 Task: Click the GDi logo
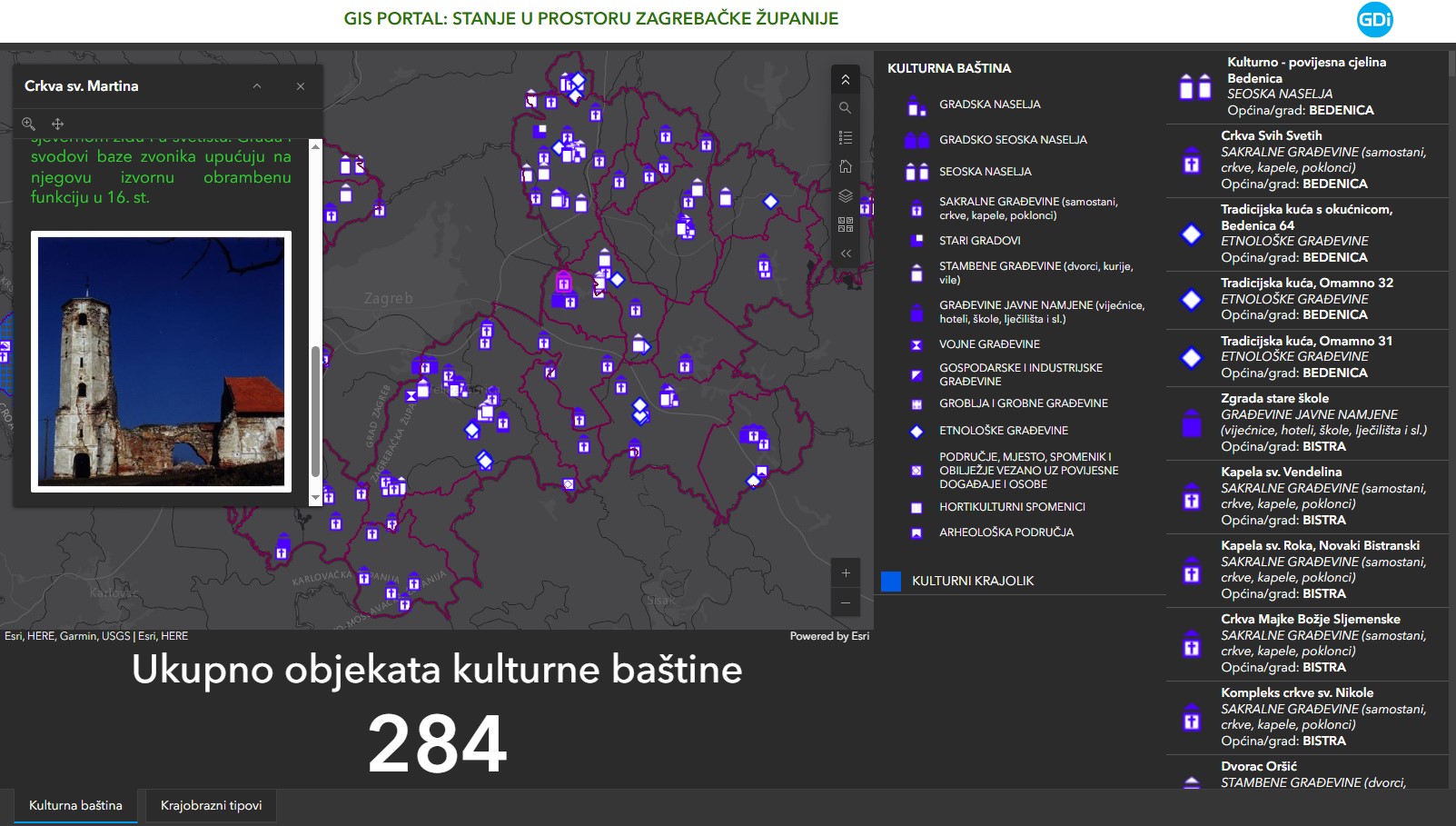[1374, 20]
